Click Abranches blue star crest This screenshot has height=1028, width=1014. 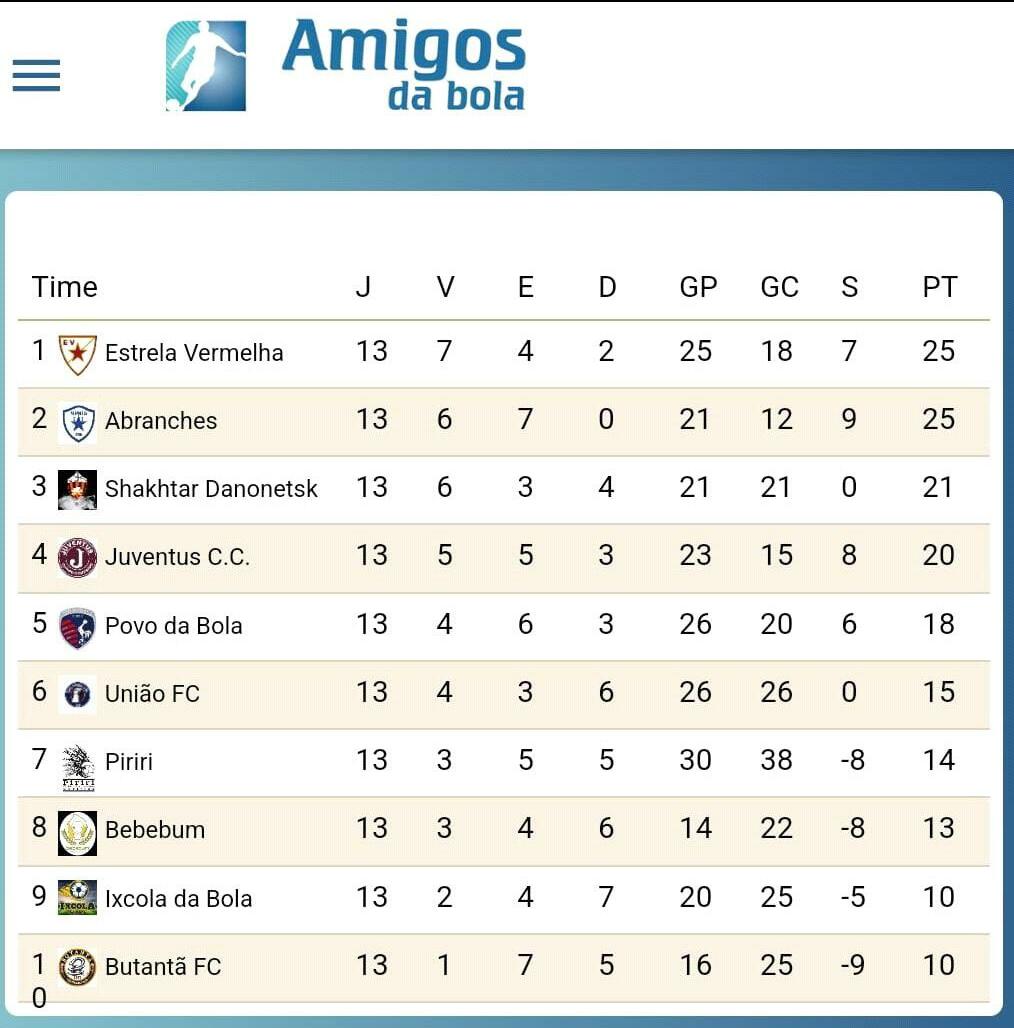(77, 422)
